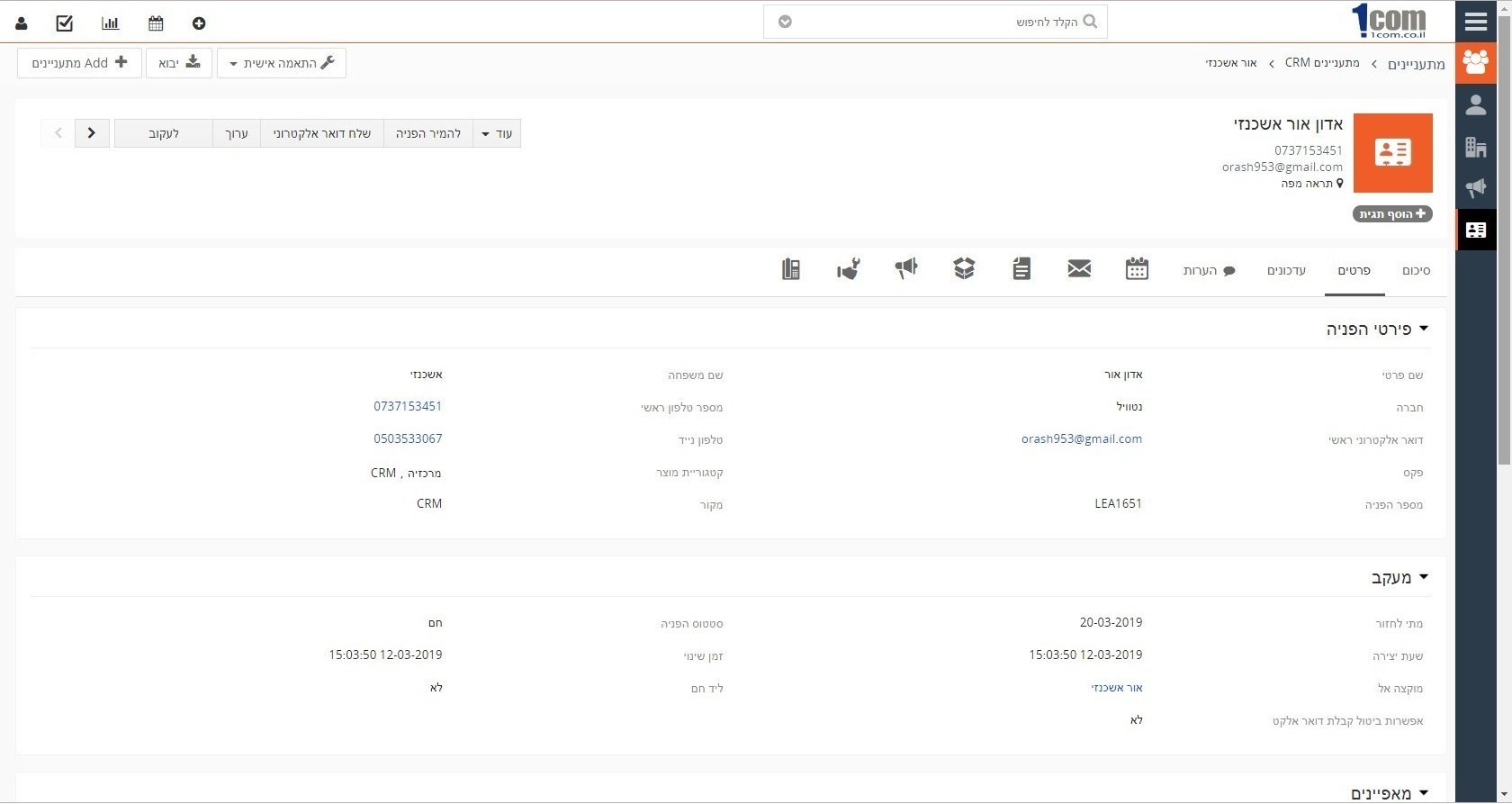Screen dimensions: 1512x804
Task: Collapse the מעקב section
Action: (1423, 577)
